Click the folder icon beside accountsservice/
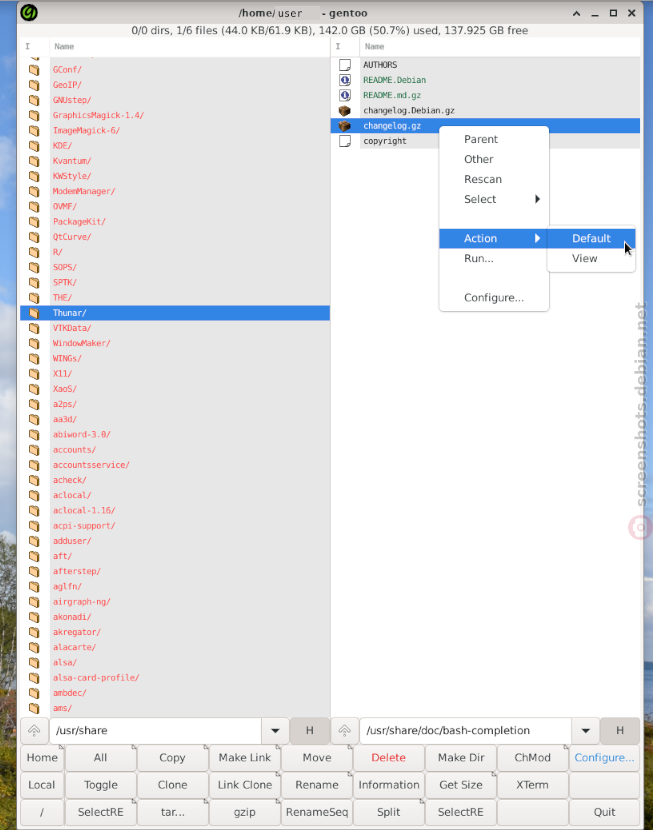Image resolution: width=653 pixels, height=830 pixels. coord(34,465)
